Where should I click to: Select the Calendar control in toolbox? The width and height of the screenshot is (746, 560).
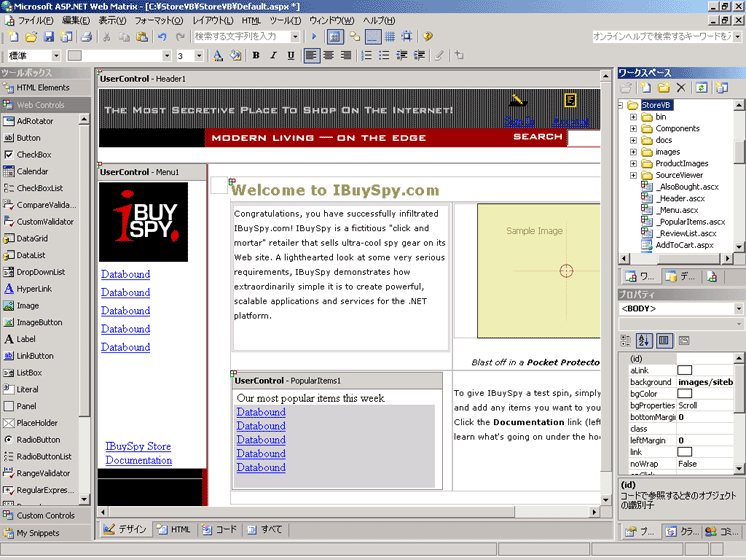point(32,171)
